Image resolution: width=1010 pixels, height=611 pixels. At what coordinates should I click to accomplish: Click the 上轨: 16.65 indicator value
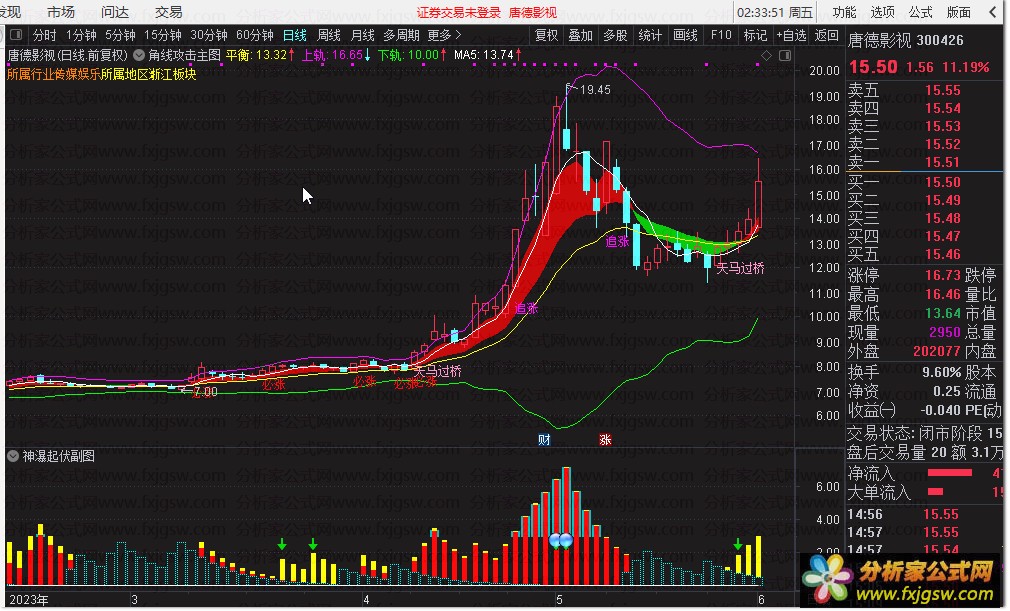(x=336, y=55)
